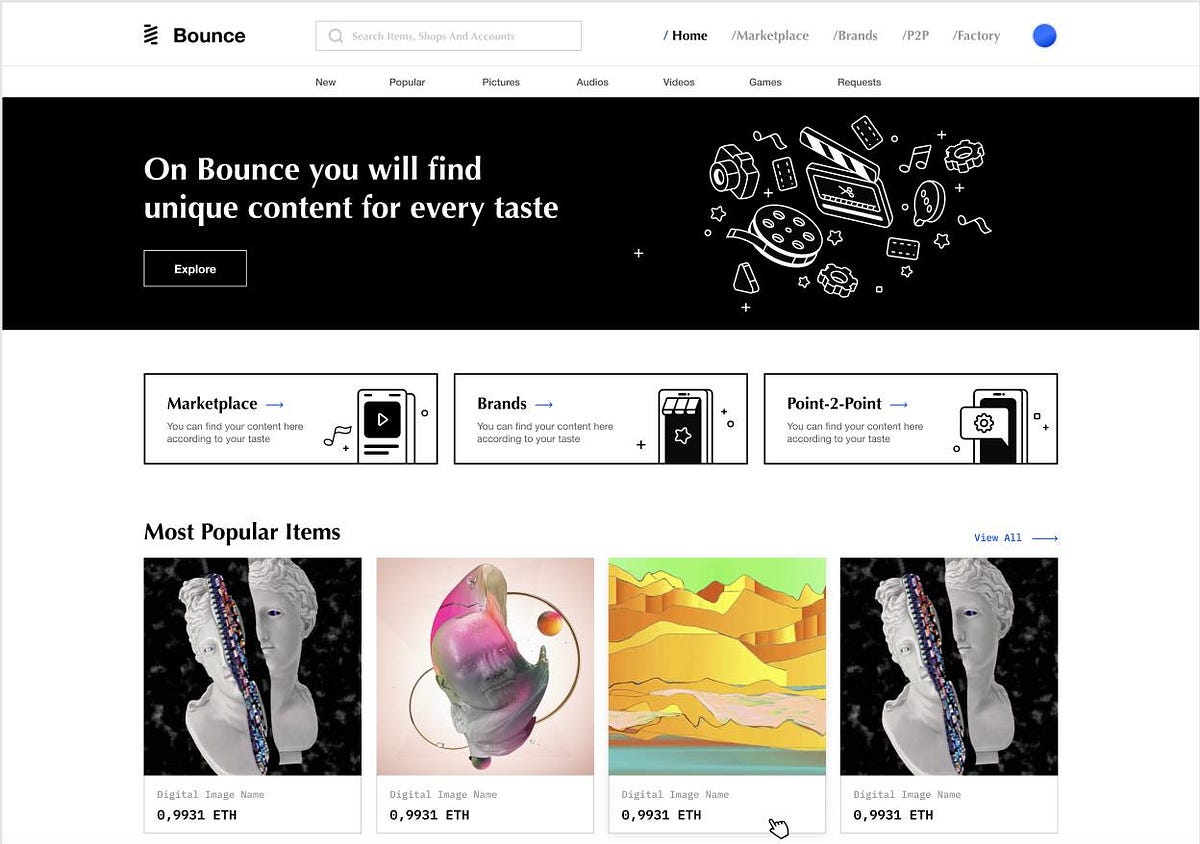The width and height of the screenshot is (1200, 844).
Task: Follow the View All link
Action: 1016,538
